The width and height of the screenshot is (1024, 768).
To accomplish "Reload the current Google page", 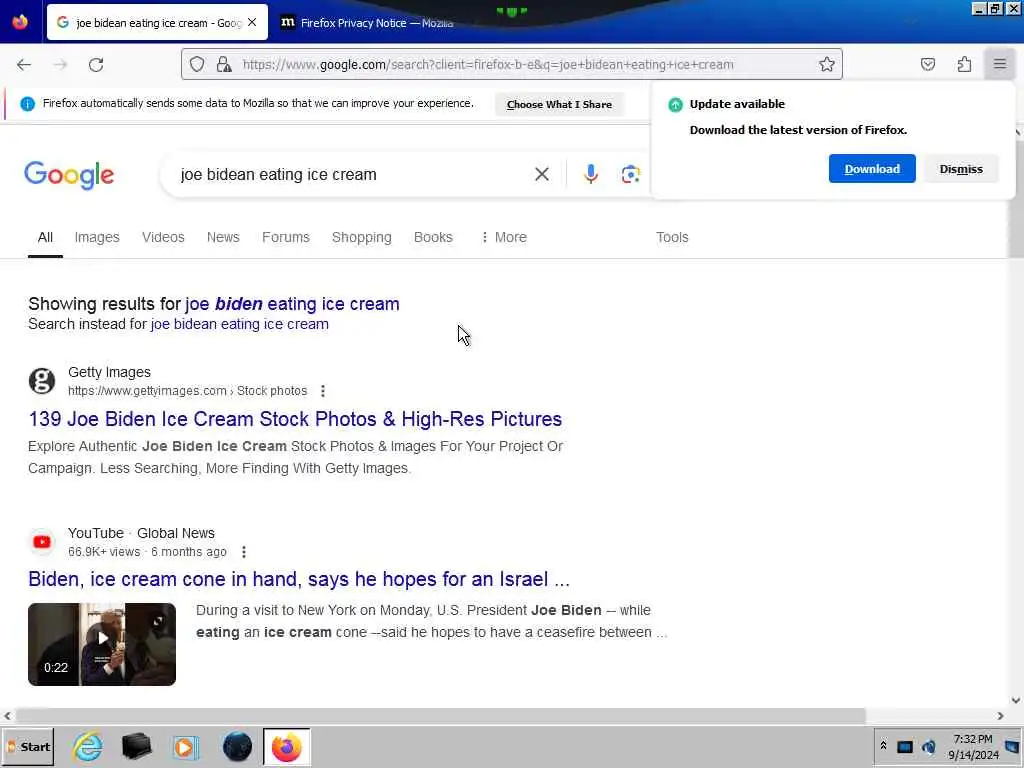I will pyautogui.click(x=96, y=65).
